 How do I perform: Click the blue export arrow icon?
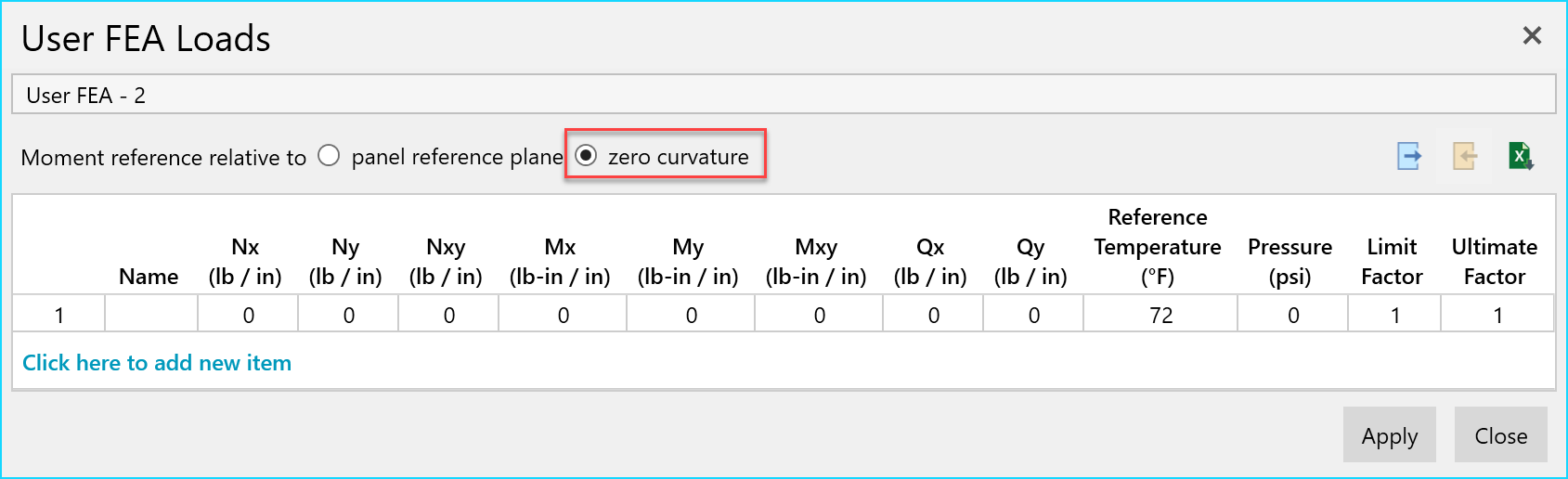tap(1409, 156)
